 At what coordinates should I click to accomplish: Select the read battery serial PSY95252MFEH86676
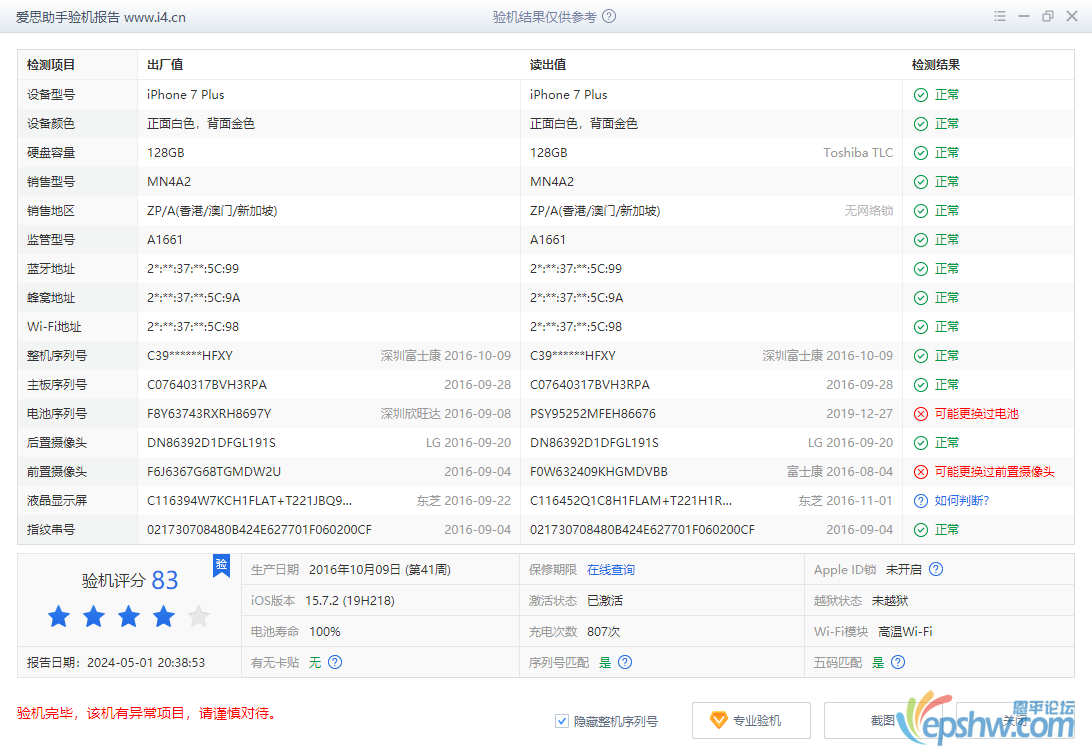click(593, 414)
